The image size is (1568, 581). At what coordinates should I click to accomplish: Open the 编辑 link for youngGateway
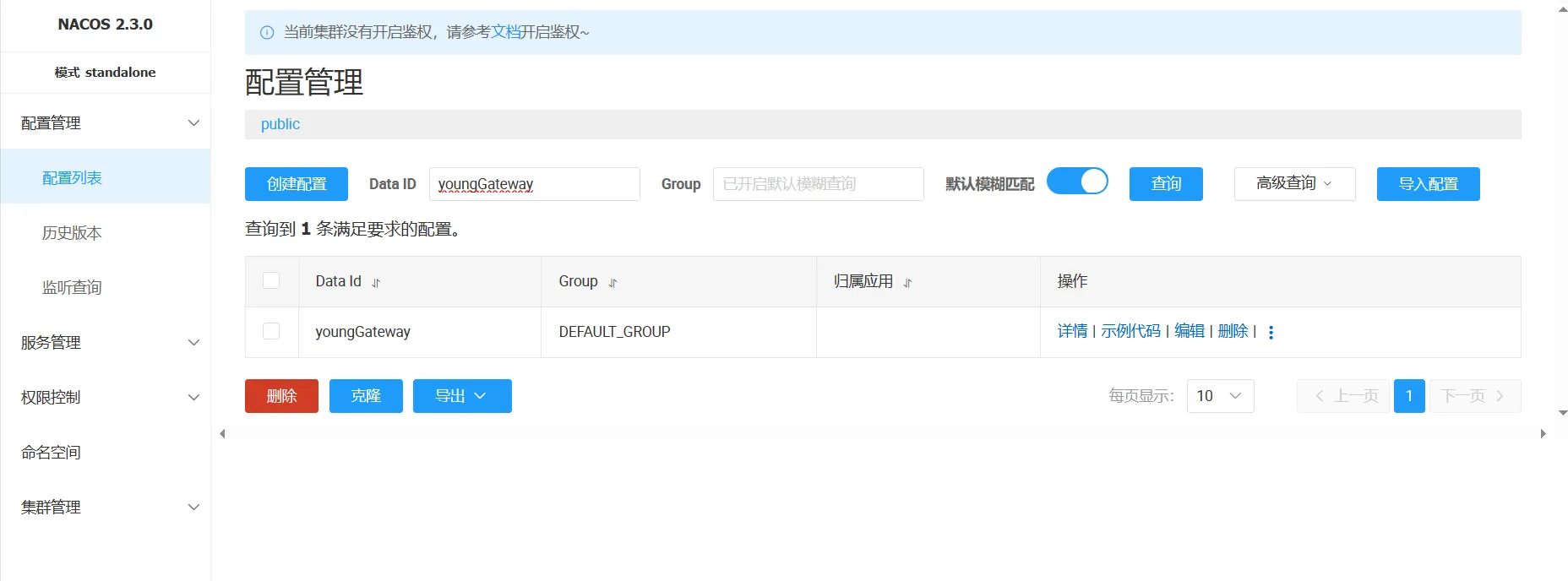[1189, 331]
